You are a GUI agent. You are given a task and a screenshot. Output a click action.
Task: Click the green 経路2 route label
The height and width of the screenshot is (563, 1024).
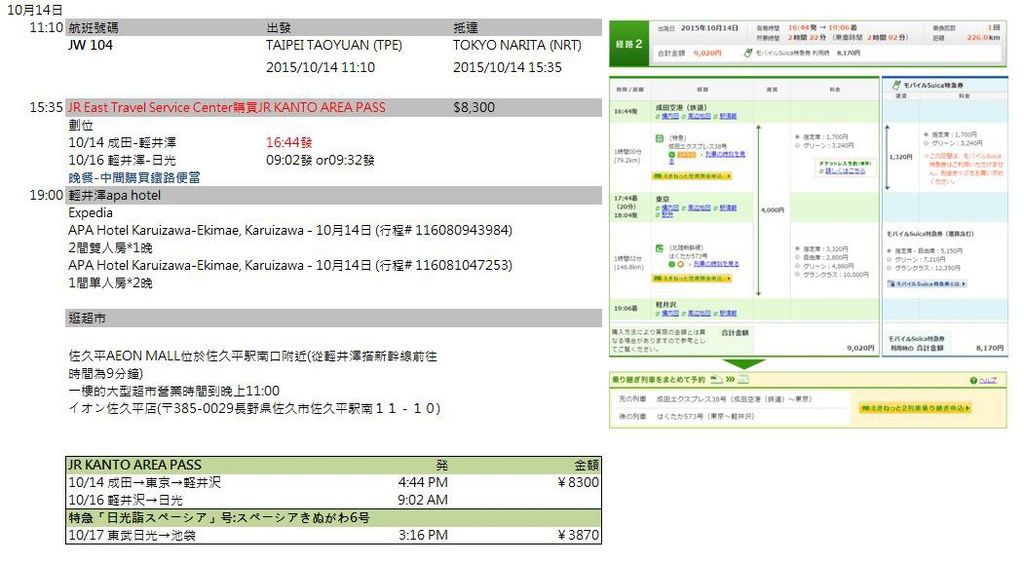click(x=629, y=44)
